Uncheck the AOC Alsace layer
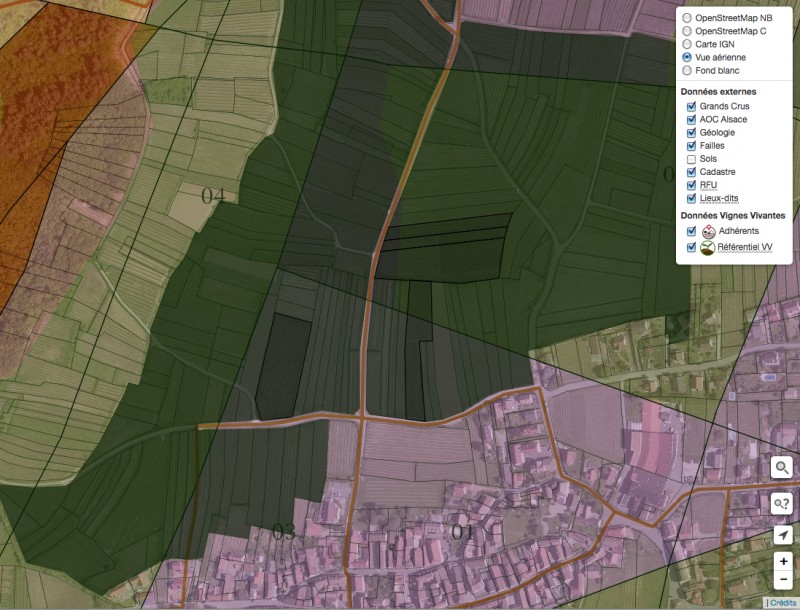 [x=688, y=119]
